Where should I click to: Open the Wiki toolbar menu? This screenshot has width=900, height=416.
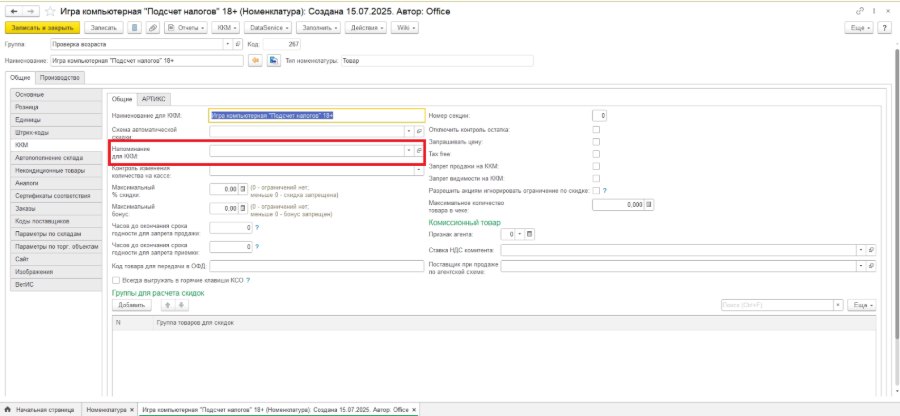[x=405, y=28]
